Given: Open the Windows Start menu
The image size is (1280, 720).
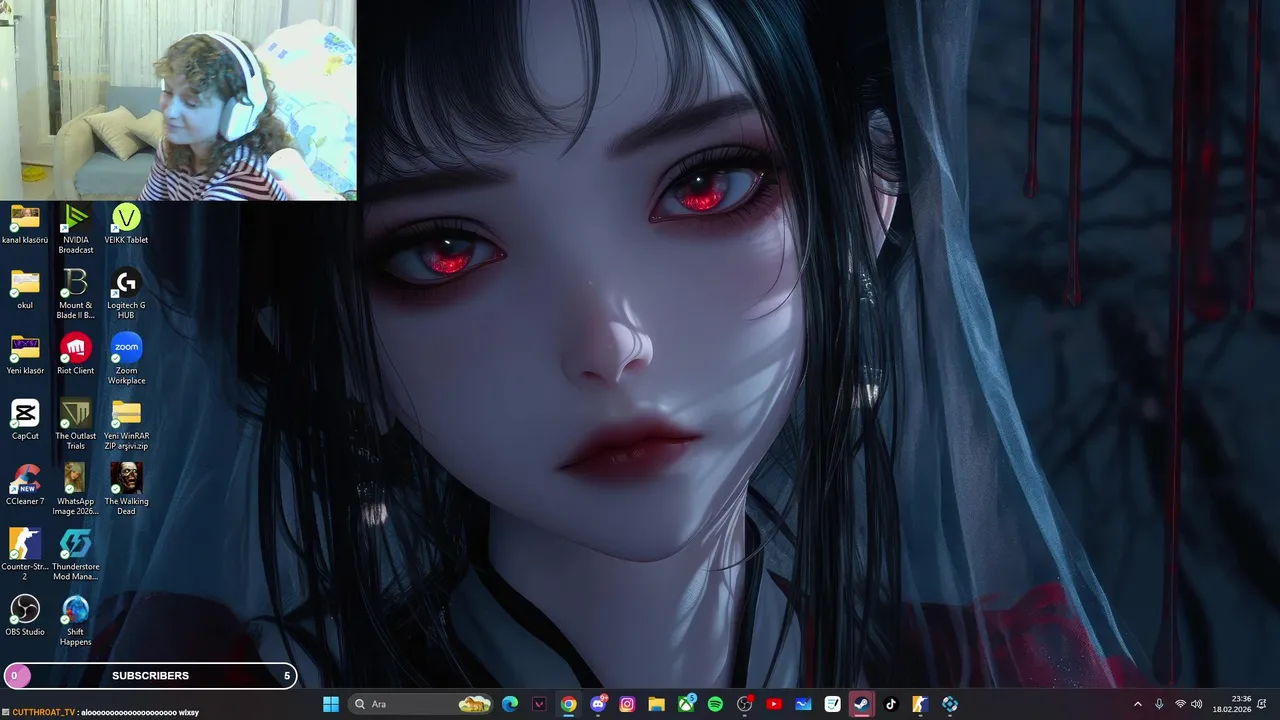Looking at the screenshot, I should tap(331, 704).
